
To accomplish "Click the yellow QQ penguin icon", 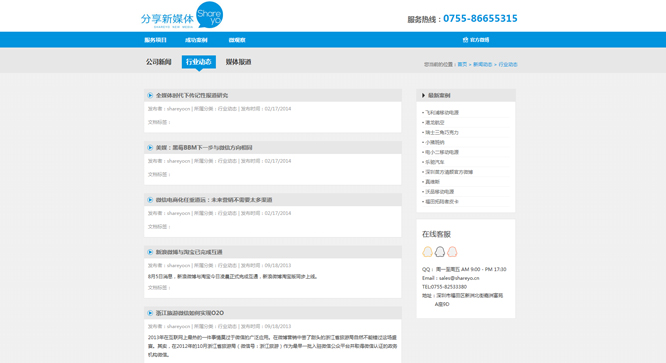I will click(427, 252).
